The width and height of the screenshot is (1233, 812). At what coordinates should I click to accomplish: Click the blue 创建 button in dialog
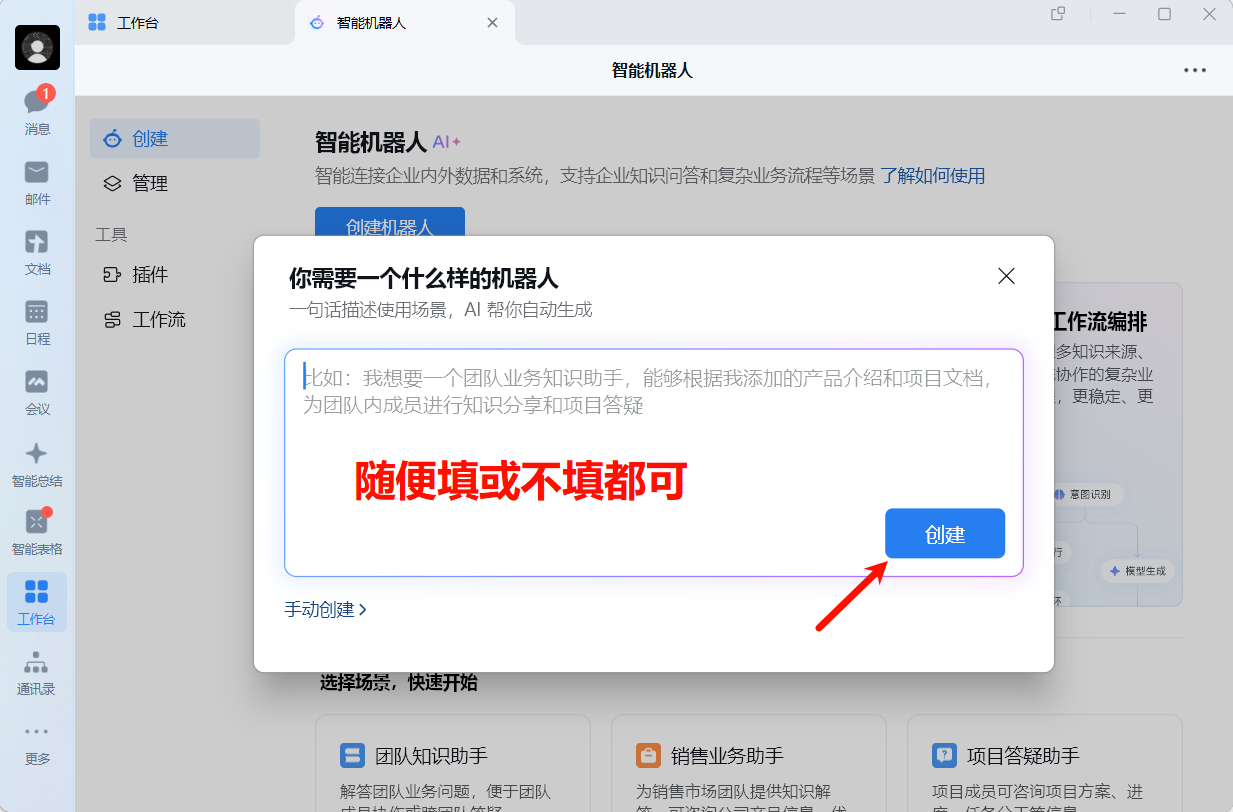[945, 534]
